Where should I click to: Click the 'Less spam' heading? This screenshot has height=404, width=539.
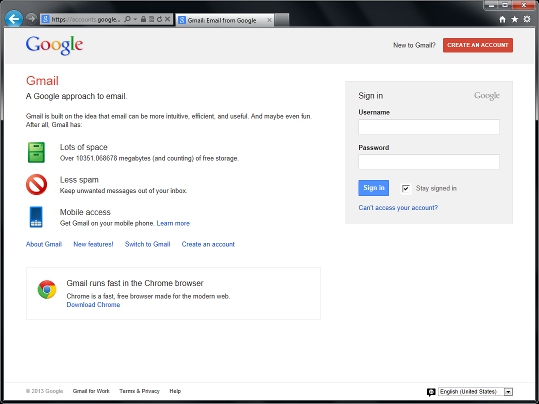pos(79,180)
